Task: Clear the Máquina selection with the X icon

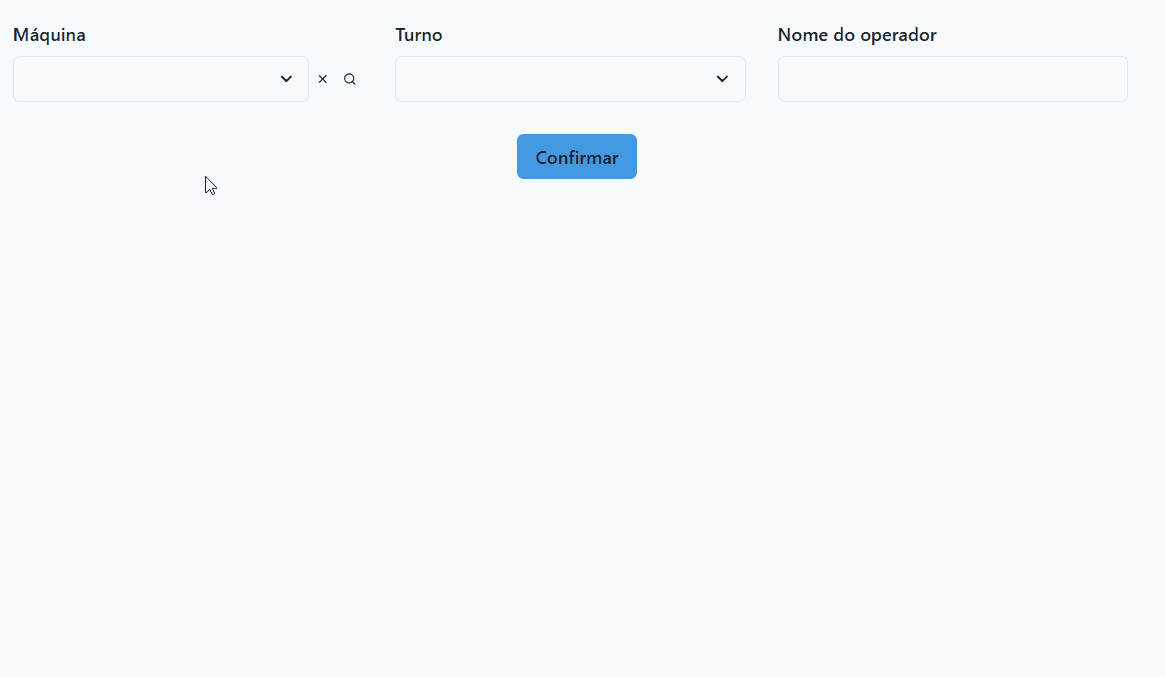Action: tap(322, 78)
